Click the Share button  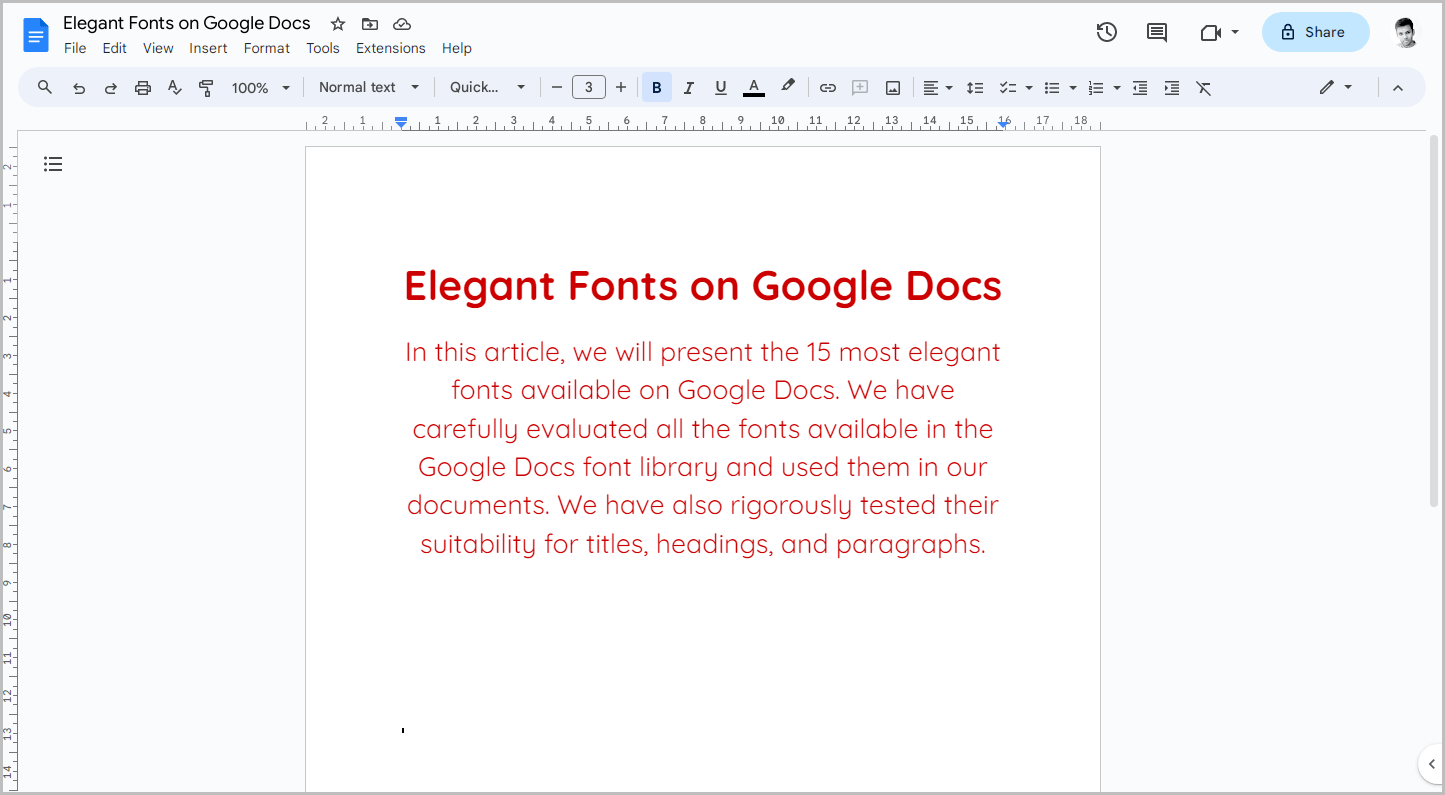pos(1315,32)
